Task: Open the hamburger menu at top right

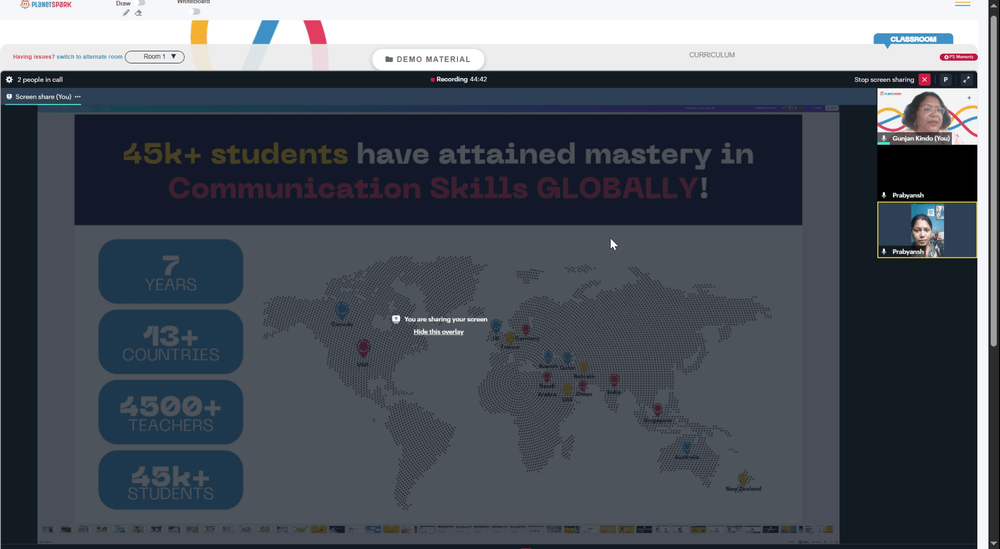Action: point(962,4)
